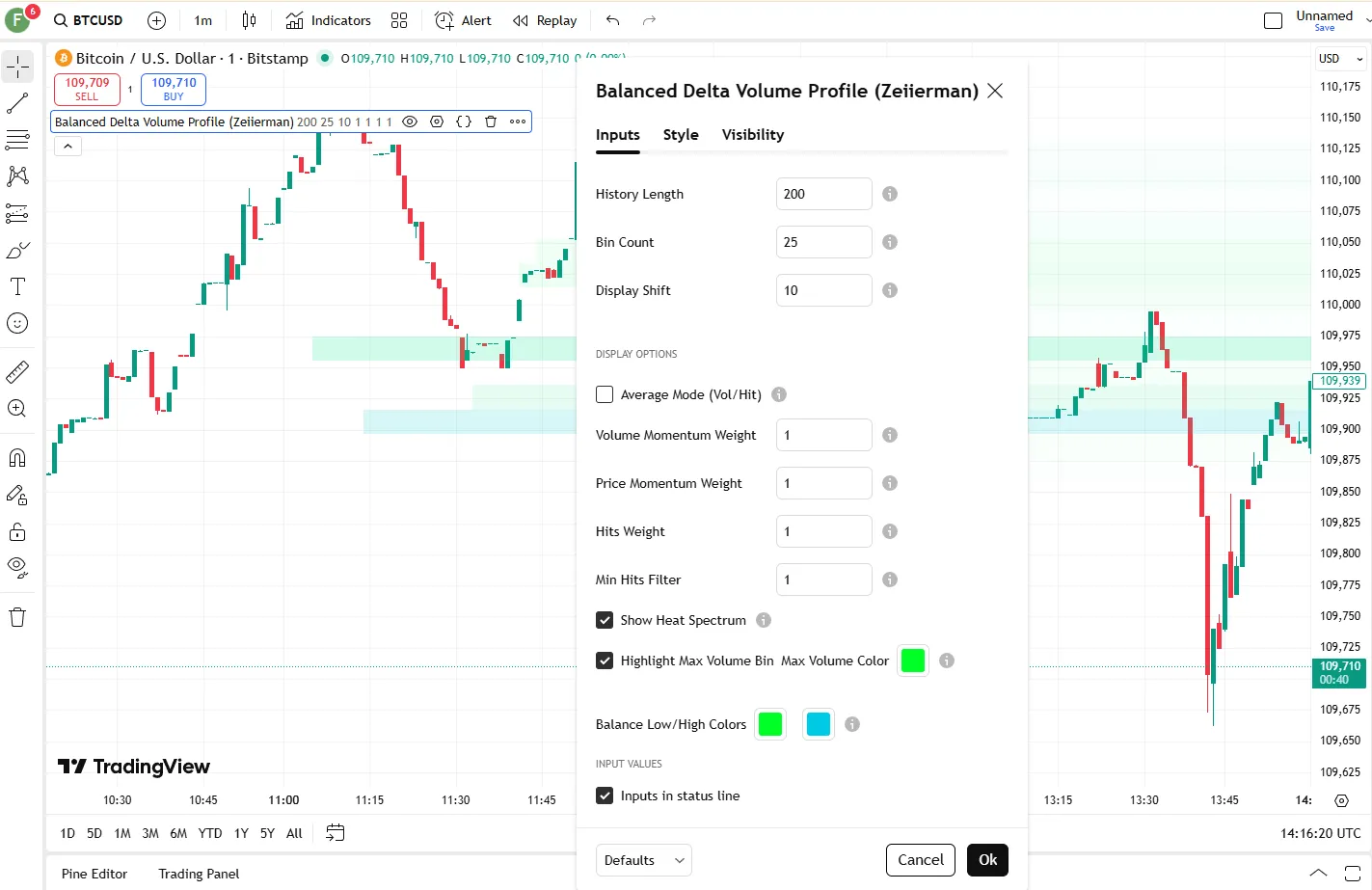The image size is (1372, 890).
Task: Change the Balance Low green color swatch
Action: (770, 724)
